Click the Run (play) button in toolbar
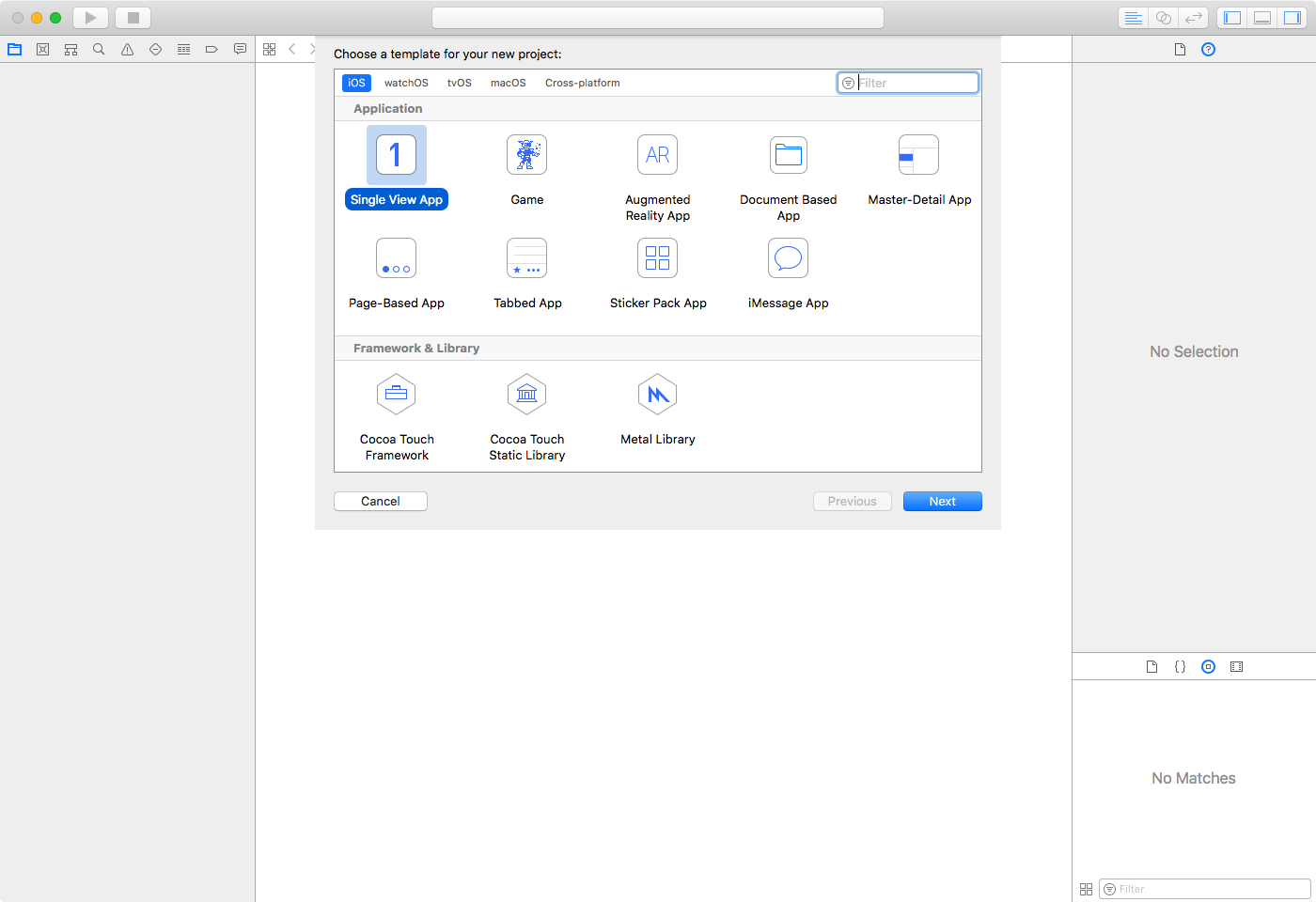This screenshot has width=1316, height=902. coord(90,18)
